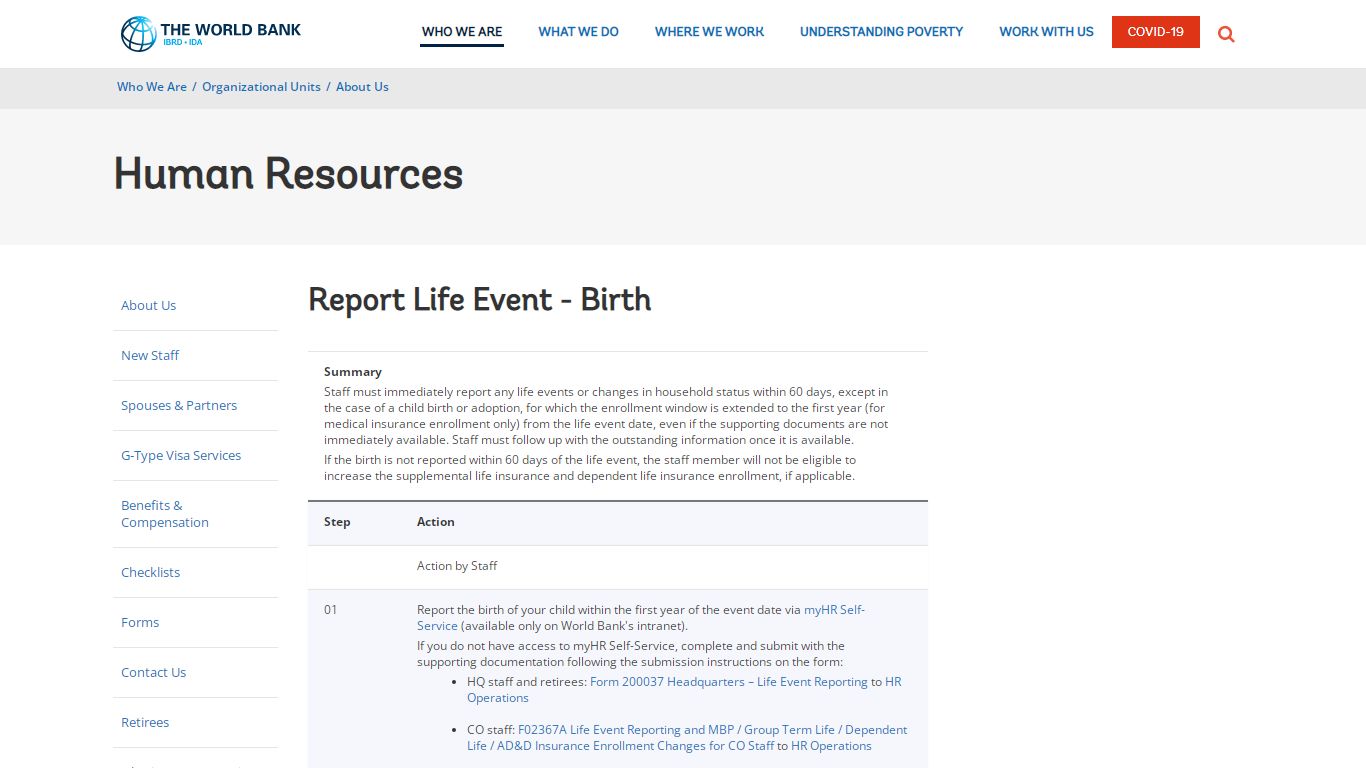
Task: Open Benefits & Compensation sidebar link
Action: pos(165,514)
